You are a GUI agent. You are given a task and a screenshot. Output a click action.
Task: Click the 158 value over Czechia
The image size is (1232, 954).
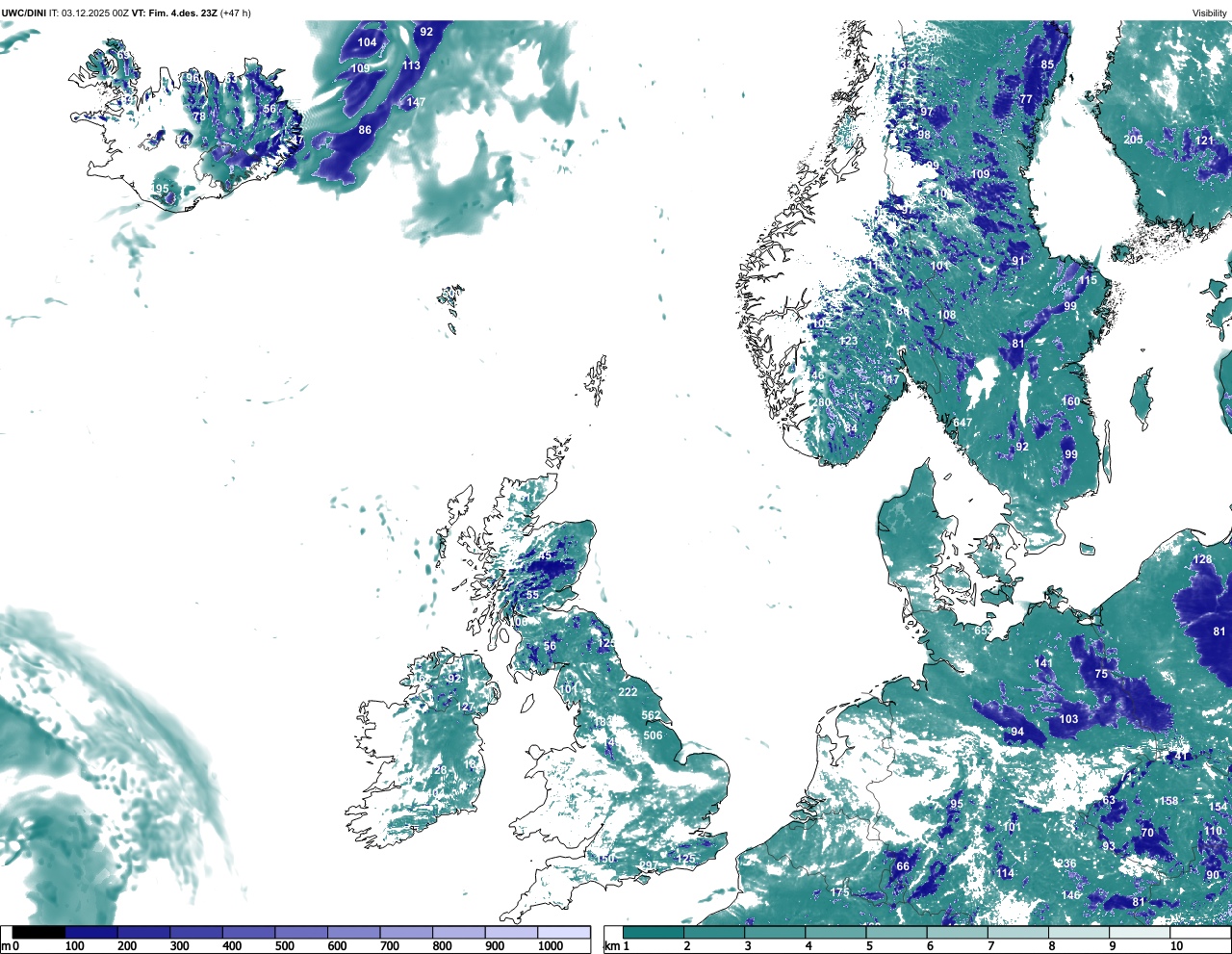(x=1168, y=801)
